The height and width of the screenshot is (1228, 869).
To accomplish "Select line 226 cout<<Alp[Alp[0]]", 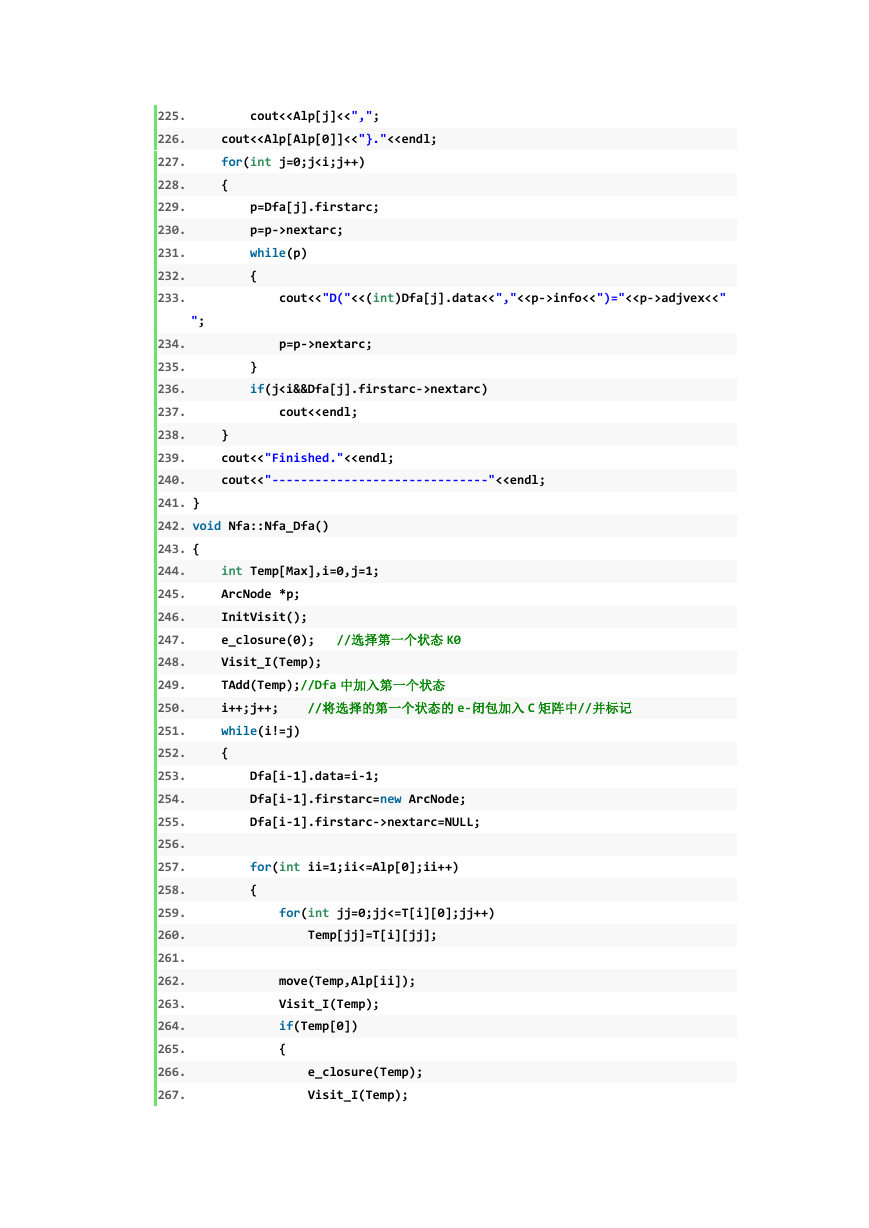I will (x=329, y=139).
